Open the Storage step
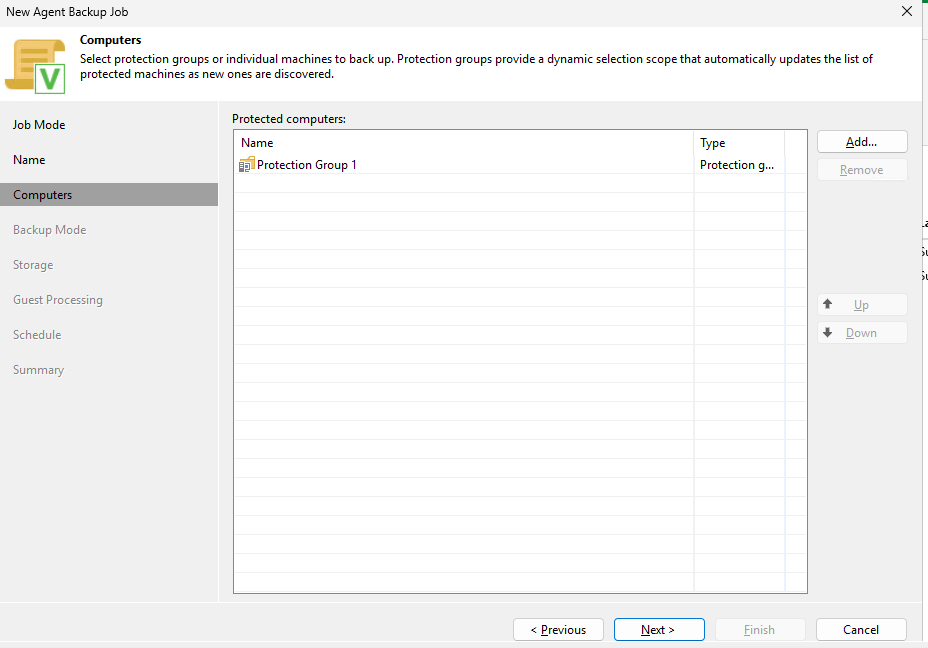 tap(33, 265)
